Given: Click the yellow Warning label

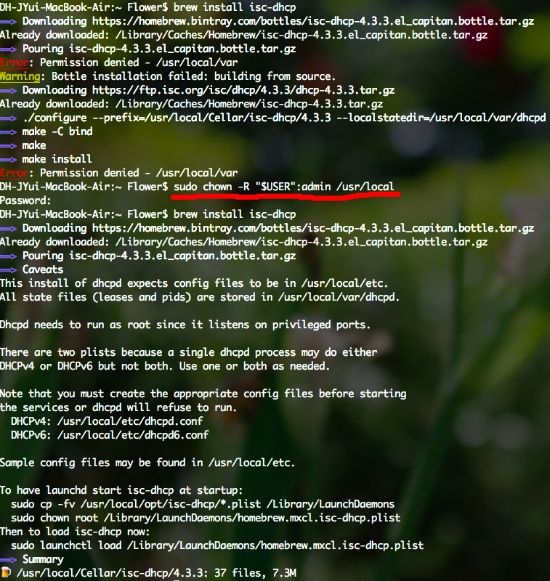Looking at the screenshot, I should [x=20, y=76].
